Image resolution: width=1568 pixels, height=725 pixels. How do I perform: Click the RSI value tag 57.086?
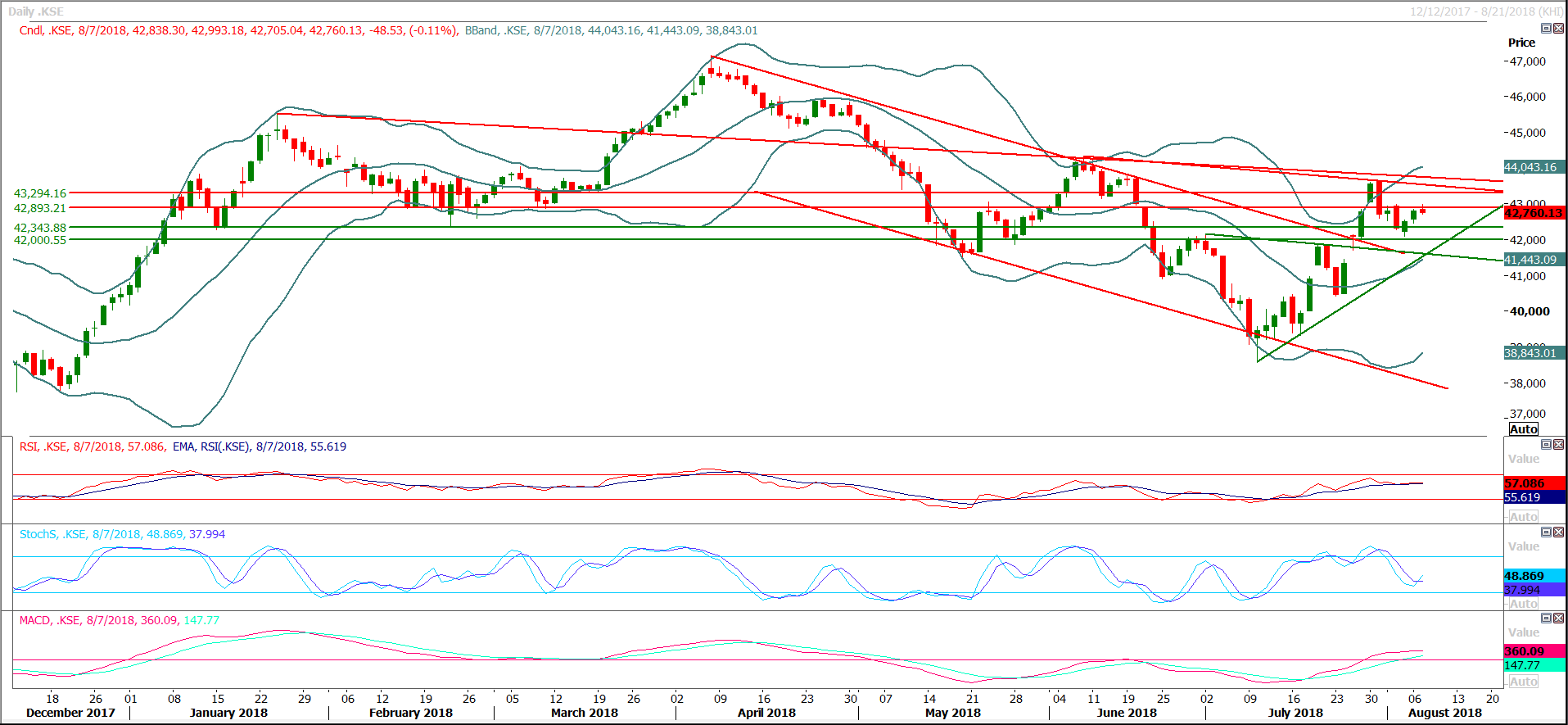point(1534,483)
